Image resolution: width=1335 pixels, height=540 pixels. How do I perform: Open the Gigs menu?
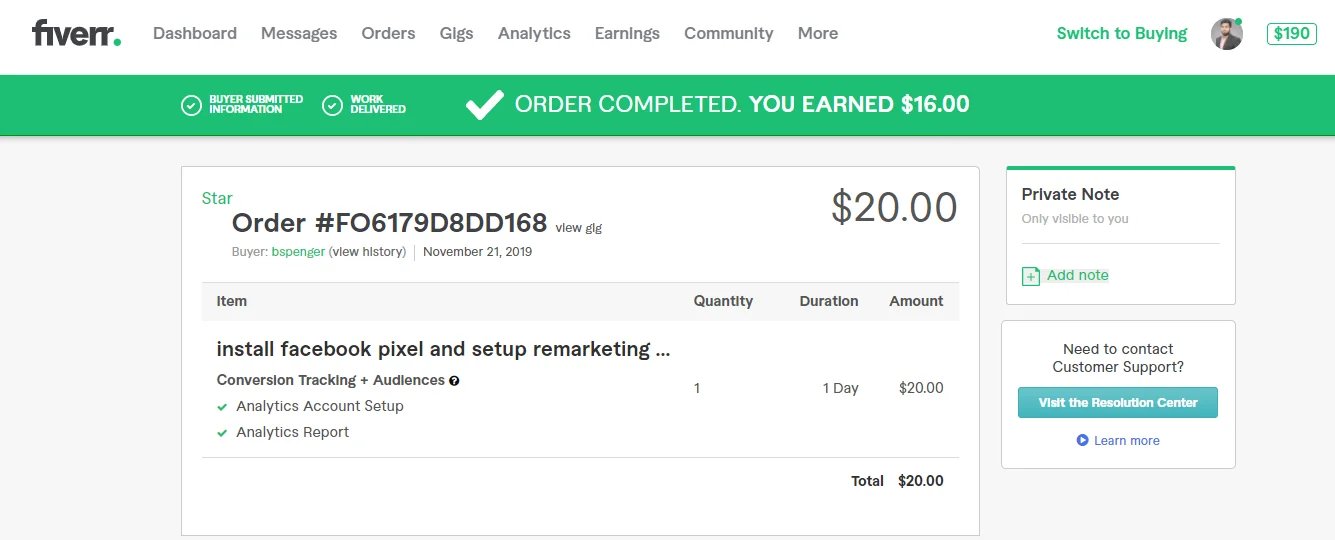(x=456, y=33)
